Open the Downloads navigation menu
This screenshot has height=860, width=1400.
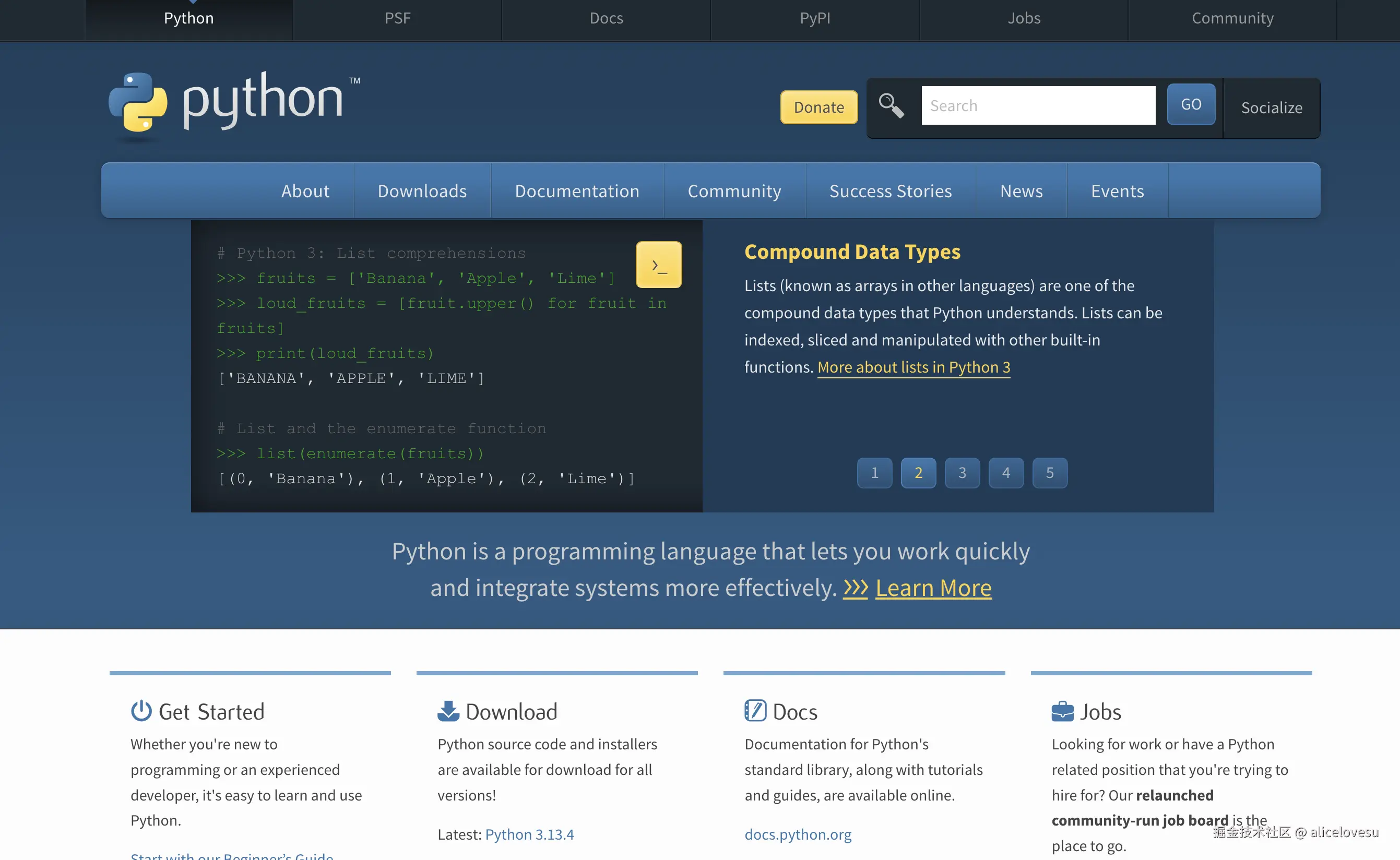pos(422,191)
